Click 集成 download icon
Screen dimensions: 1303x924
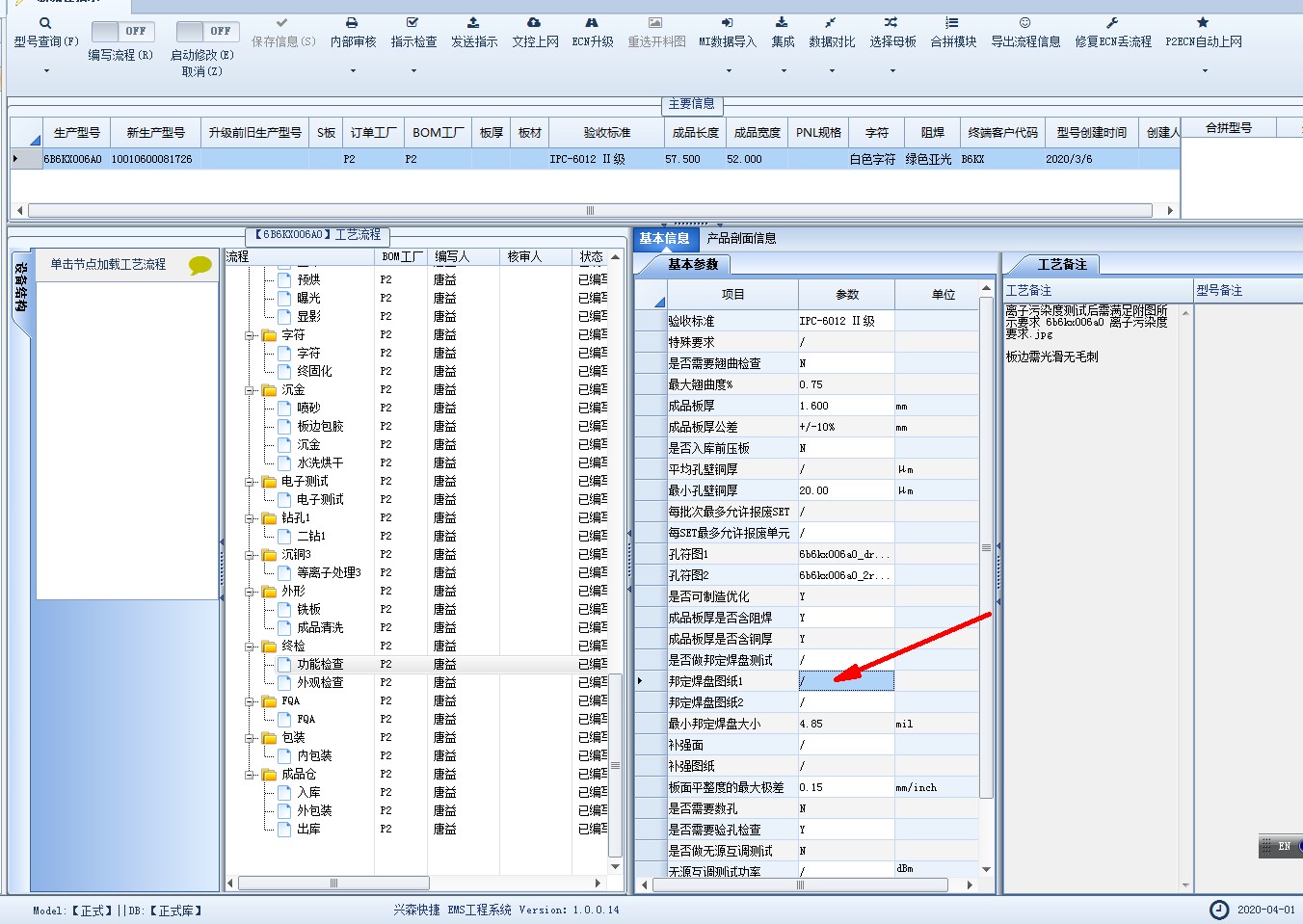pyautogui.click(x=782, y=22)
